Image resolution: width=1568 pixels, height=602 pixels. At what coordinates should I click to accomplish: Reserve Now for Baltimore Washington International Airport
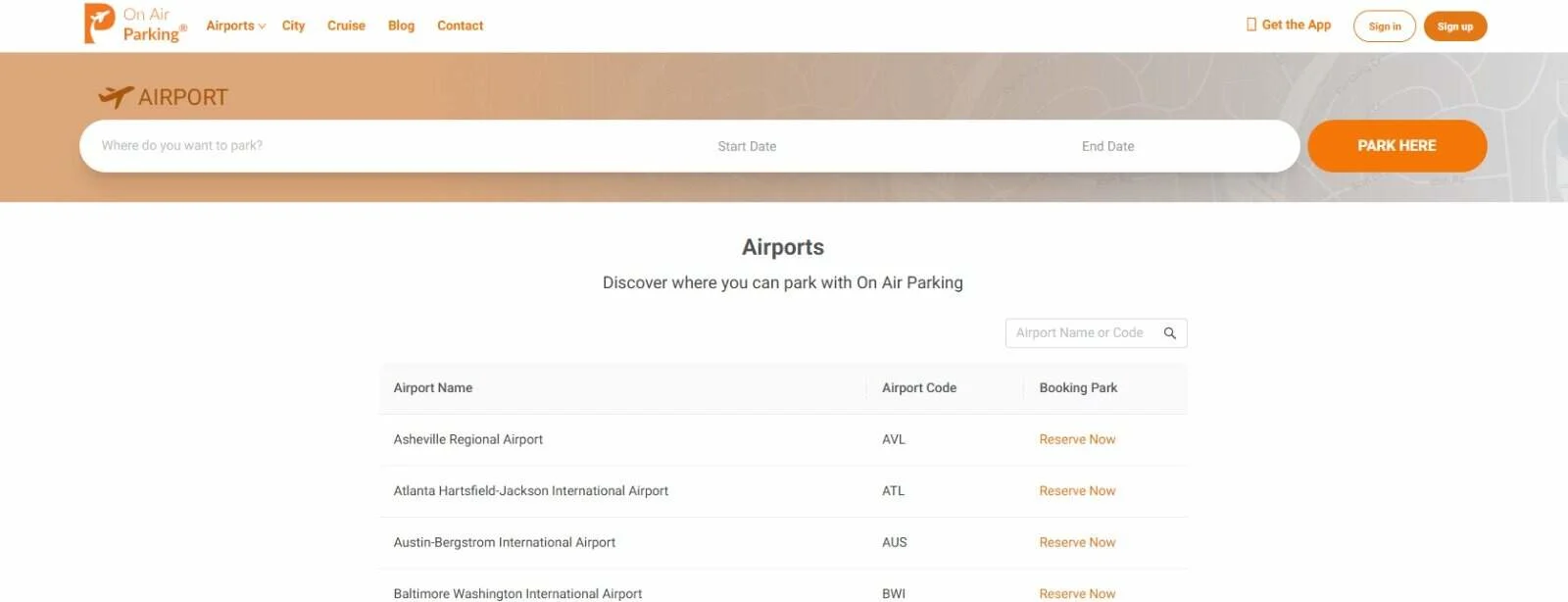click(x=1077, y=593)
